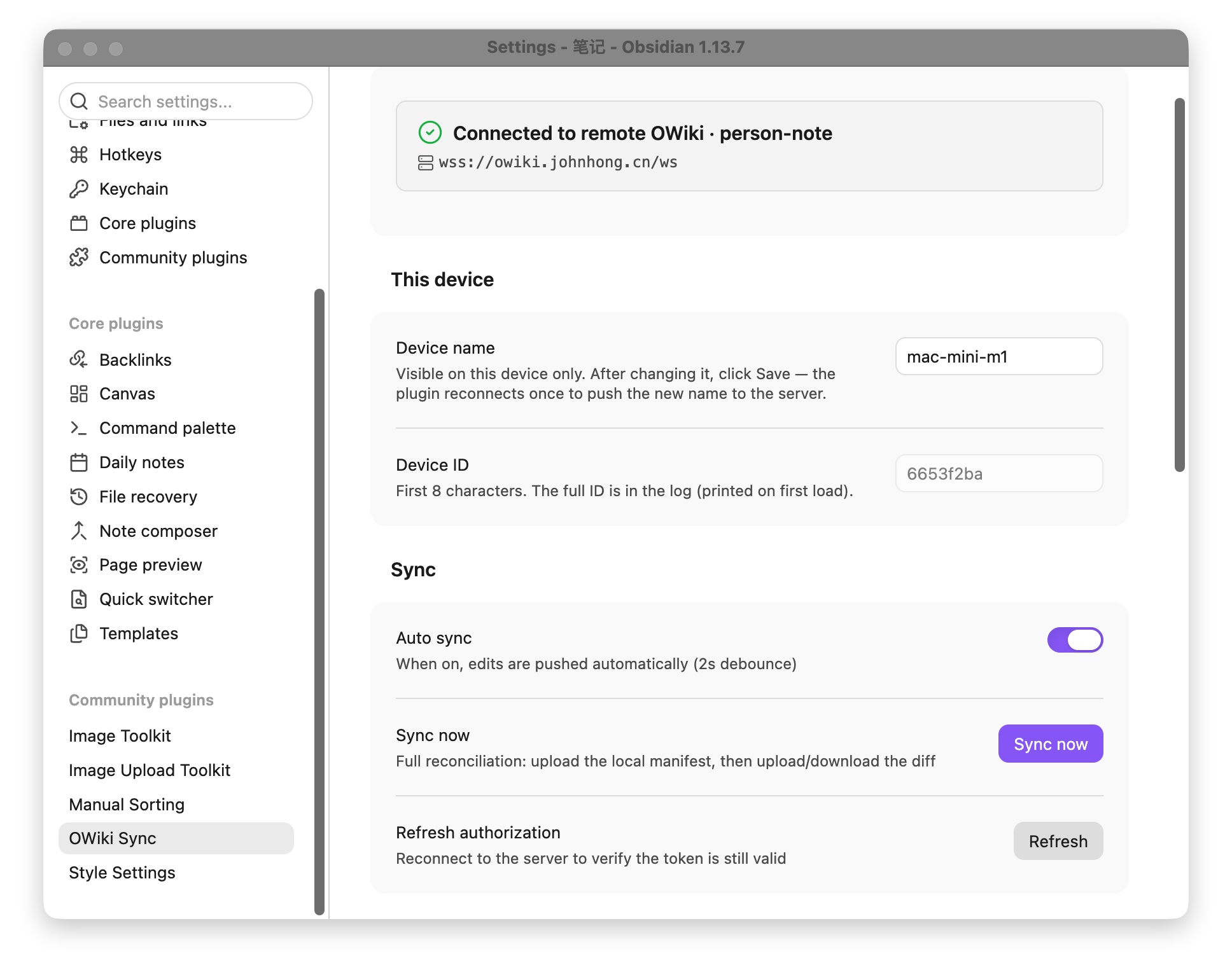Click the green connected checkmark icon
Viewport: 1232px width, 977px height.
[430, 133]
